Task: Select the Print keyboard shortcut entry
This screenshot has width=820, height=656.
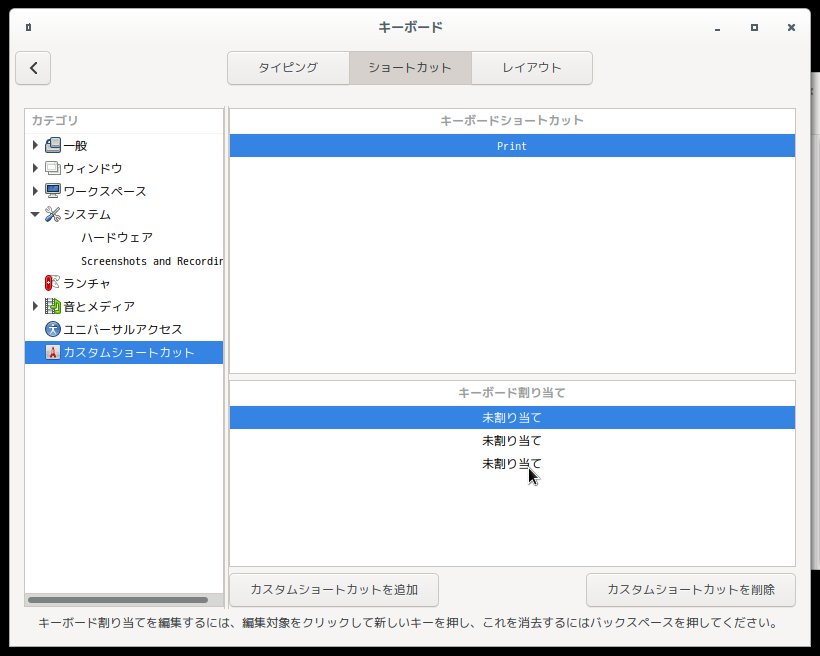Action: point(511,146)
